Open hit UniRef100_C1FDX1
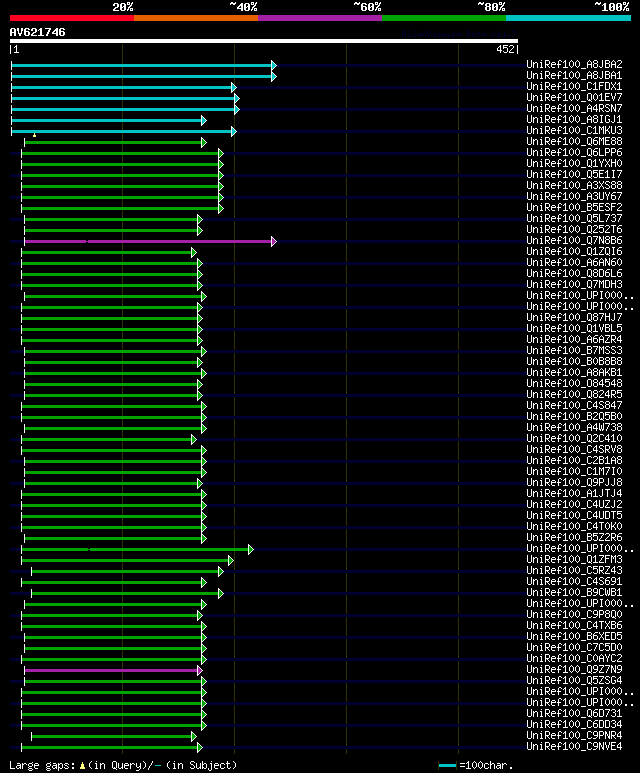The width and height of the screenshot is (640, 773). point(574,86)
